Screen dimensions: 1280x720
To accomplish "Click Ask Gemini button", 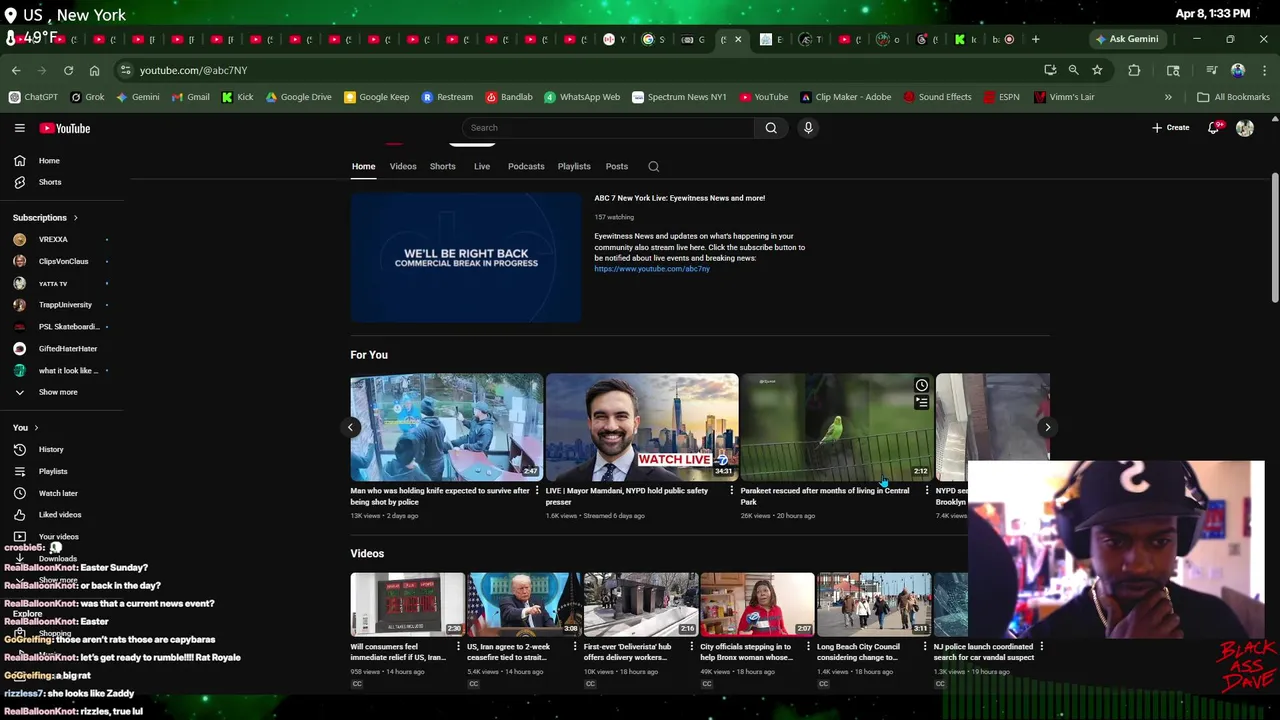I will 1126,39.
